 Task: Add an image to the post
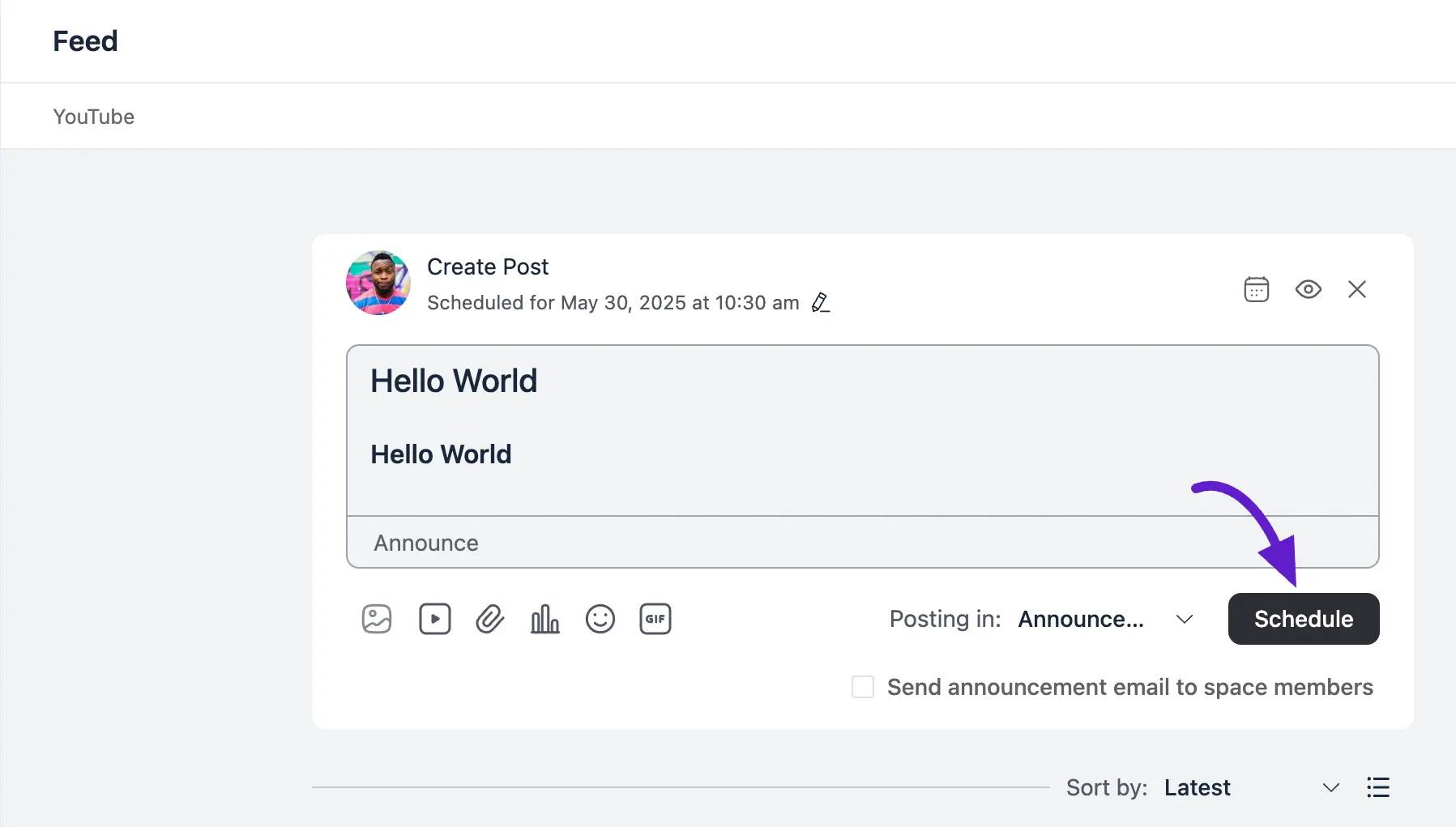click(377, 619)
